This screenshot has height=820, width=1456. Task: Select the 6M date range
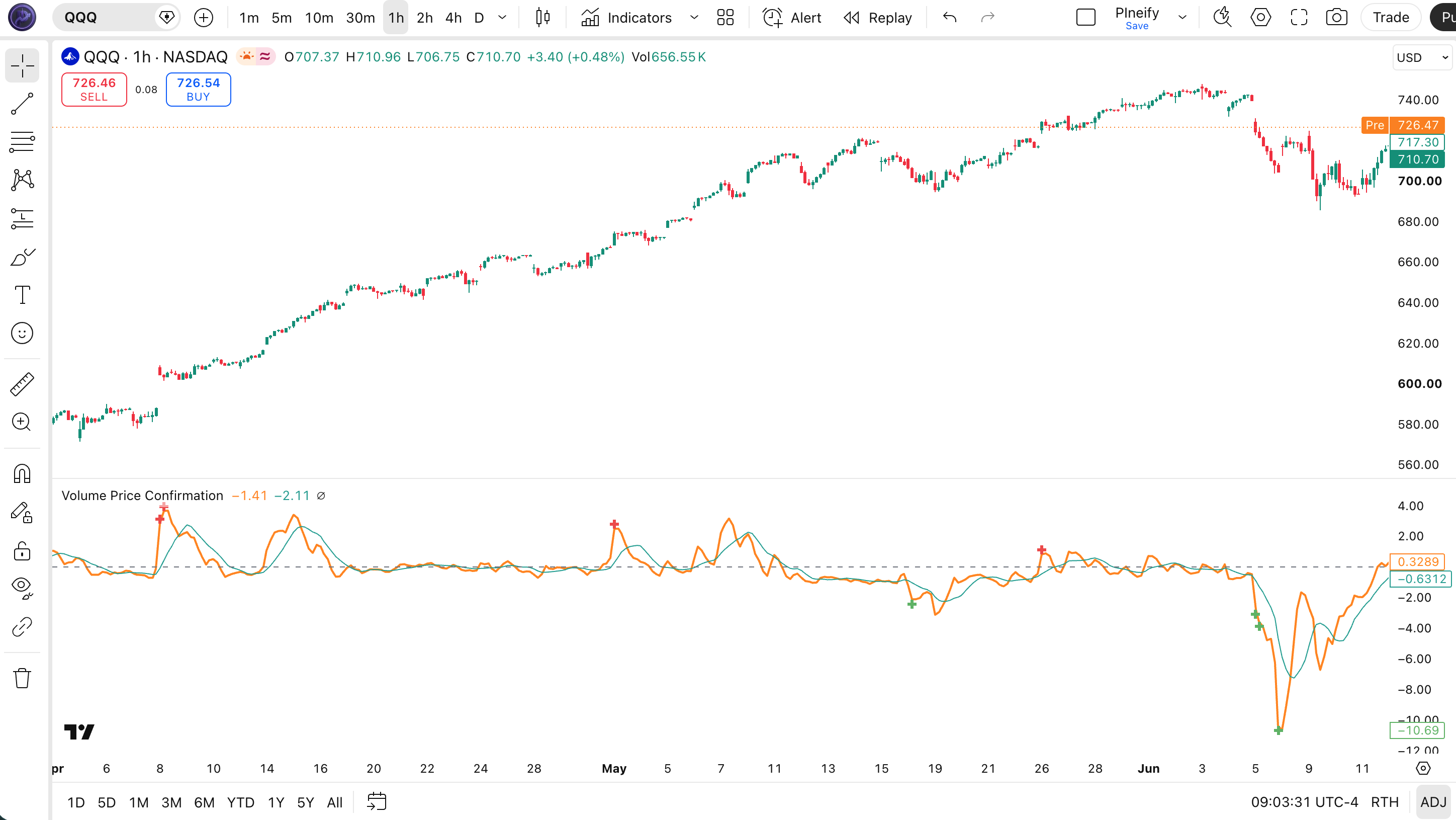(204, 802)
